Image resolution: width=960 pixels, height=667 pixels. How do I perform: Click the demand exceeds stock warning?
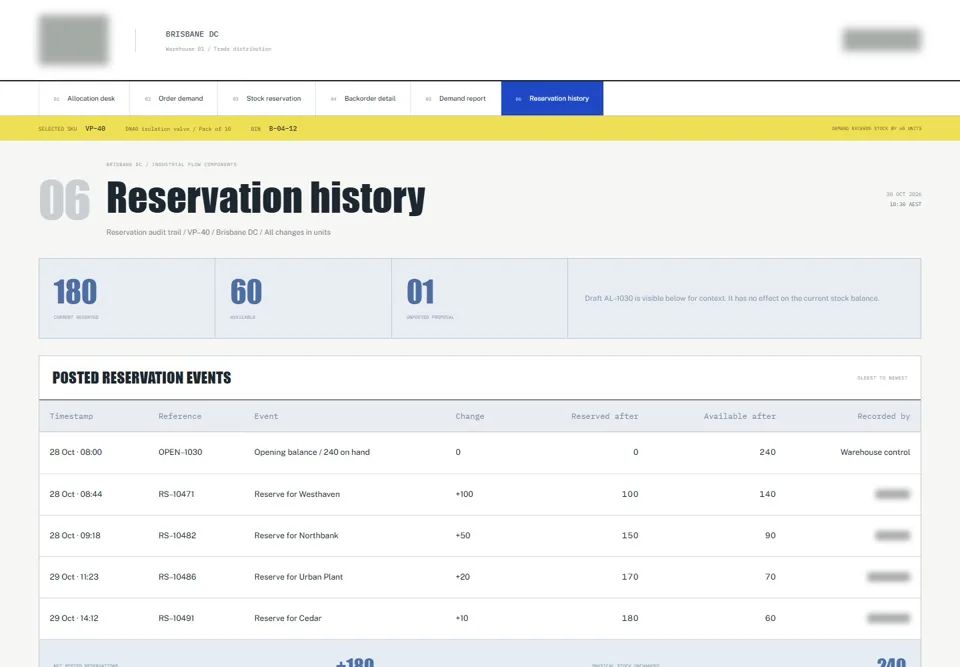coord(876,129)
